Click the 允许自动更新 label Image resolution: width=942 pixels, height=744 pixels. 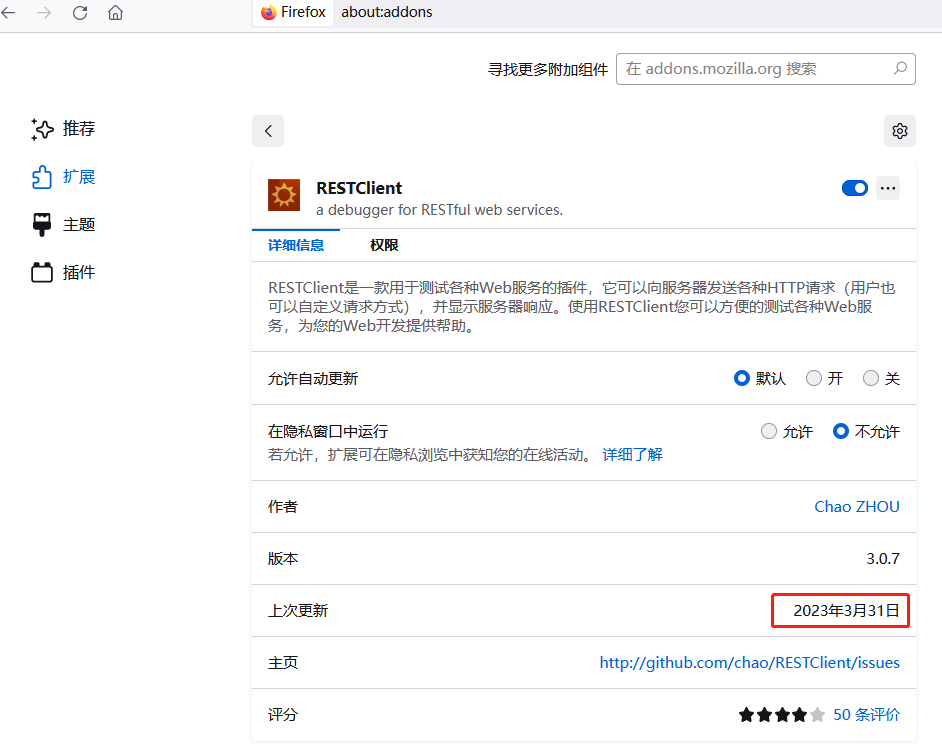point(312,379)
